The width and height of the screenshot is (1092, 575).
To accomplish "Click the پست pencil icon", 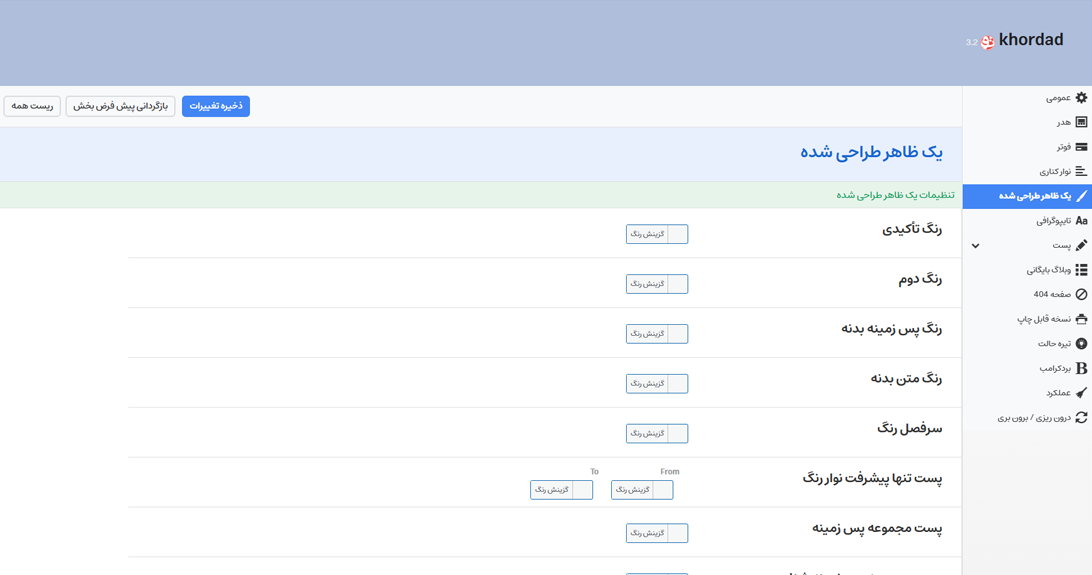I will [1081, 245].
